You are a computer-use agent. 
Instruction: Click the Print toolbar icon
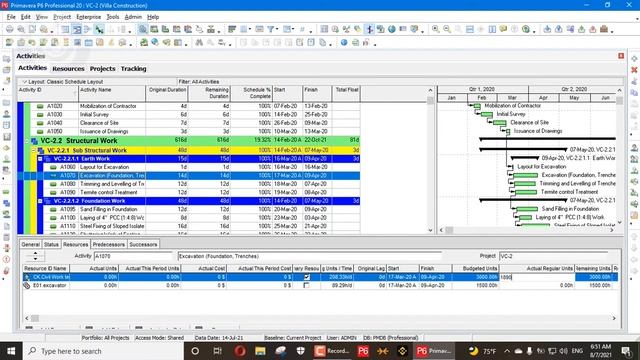[9, 29]
